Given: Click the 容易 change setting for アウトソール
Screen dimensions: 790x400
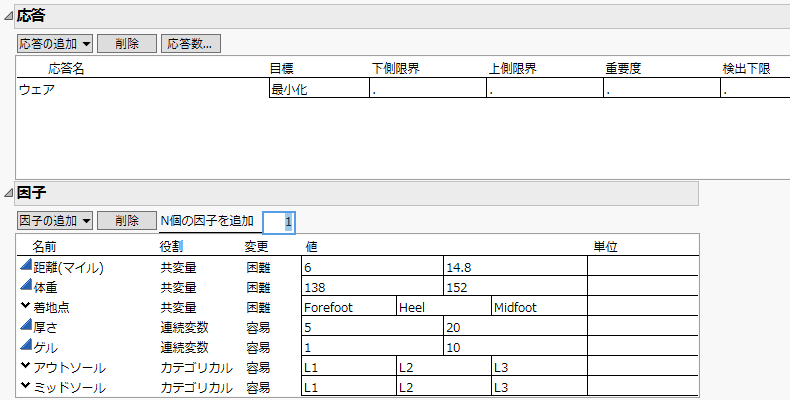Looking at the screenshot, I should pyautogui.click(x=258, y=368).
